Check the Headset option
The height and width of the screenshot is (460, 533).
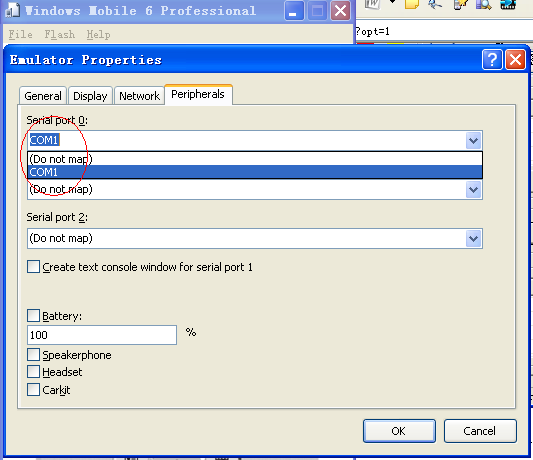[x=33, y=372]
